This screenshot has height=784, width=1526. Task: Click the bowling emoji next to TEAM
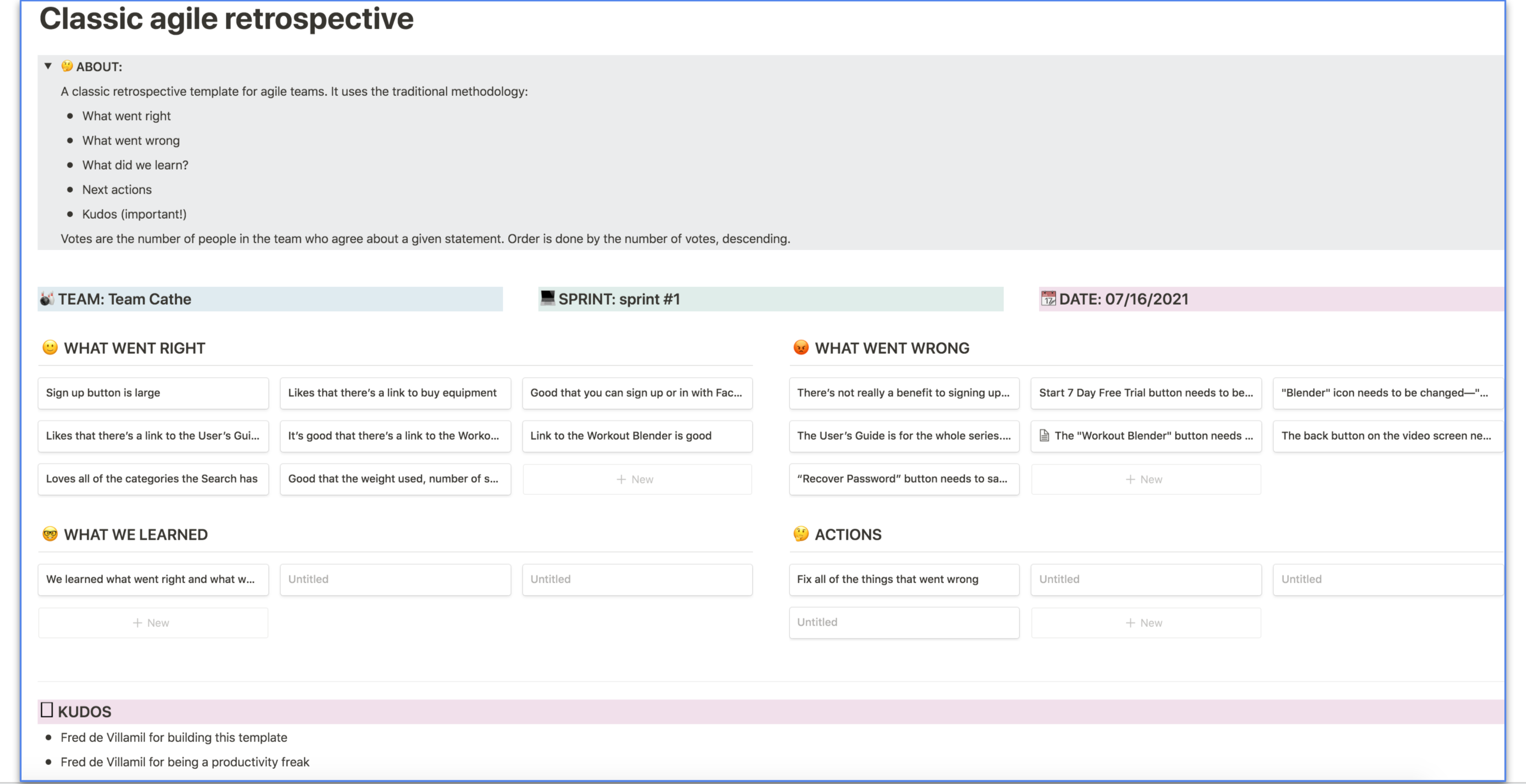pos(46,299)
